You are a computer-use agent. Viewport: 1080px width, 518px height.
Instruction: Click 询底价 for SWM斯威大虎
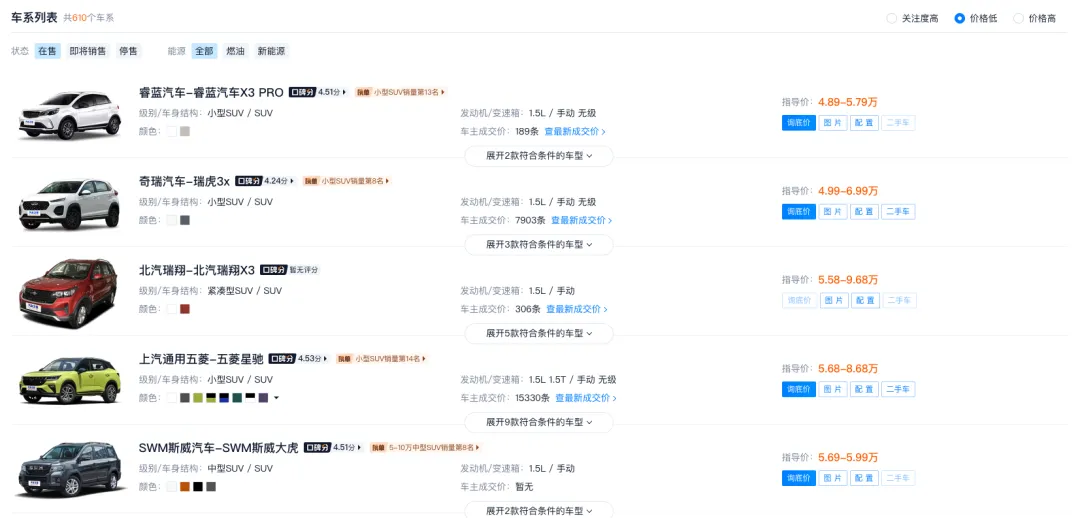[799, 478]
